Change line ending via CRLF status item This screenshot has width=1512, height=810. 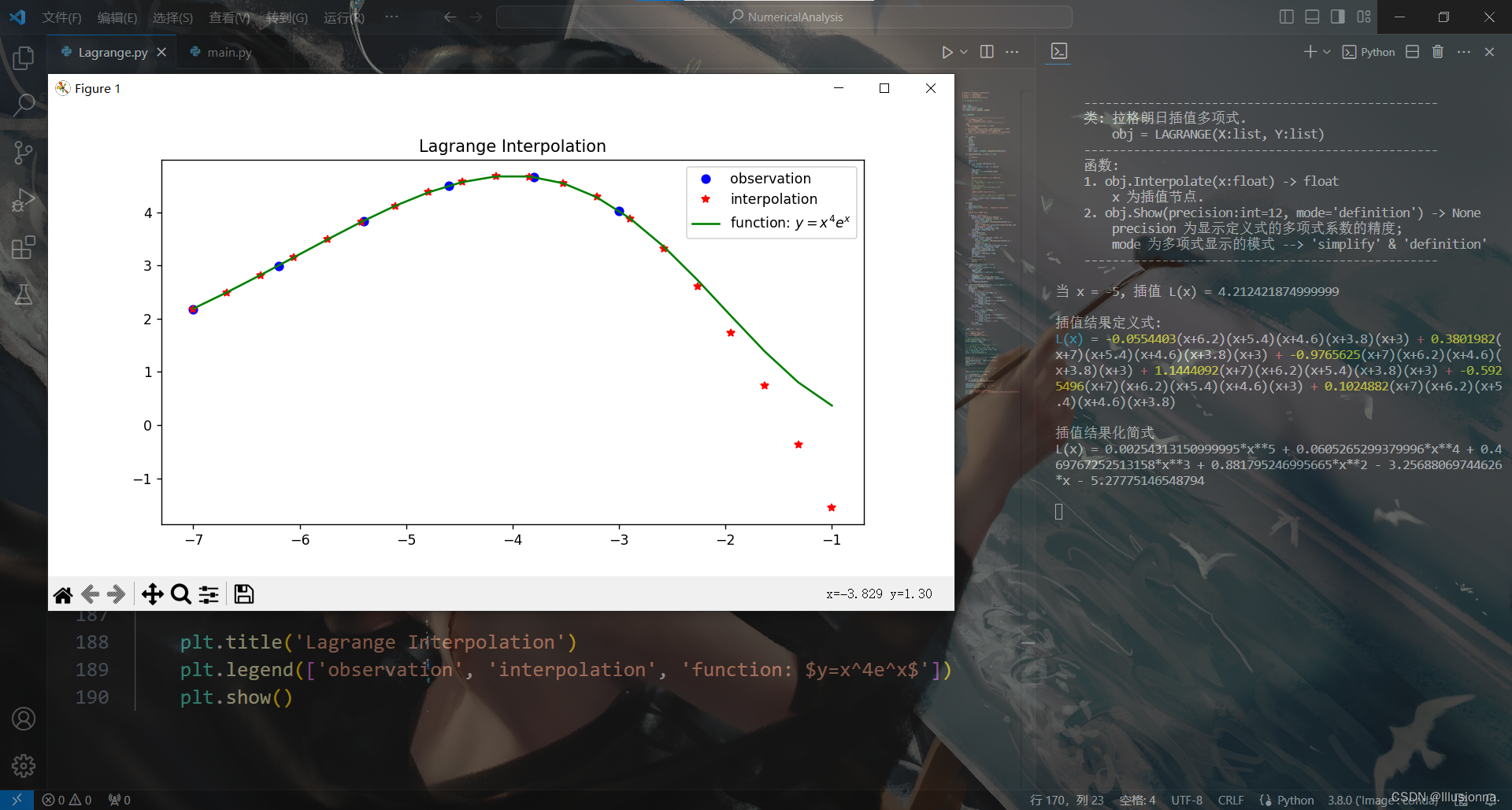coord(1231,800)
